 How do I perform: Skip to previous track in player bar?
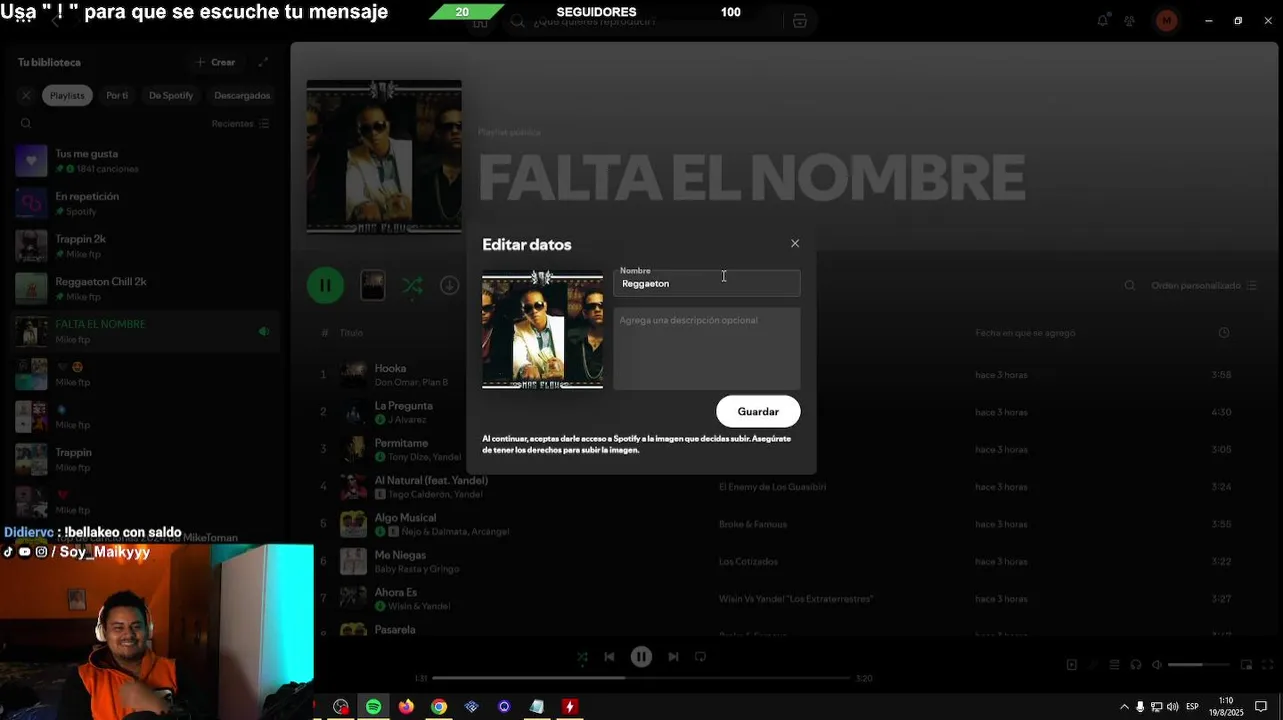(609, 657)
